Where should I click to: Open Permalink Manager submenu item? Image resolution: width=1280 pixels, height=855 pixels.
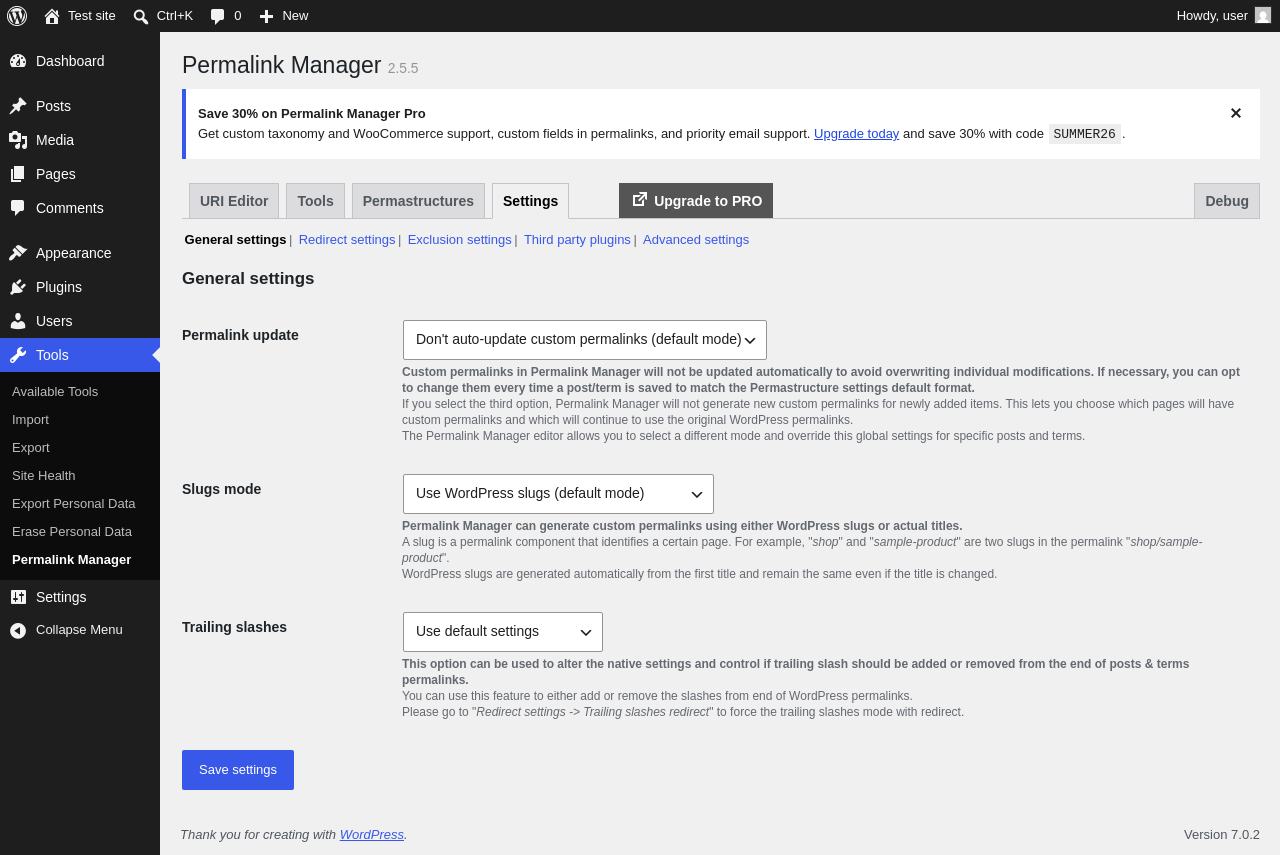point(71,559)
